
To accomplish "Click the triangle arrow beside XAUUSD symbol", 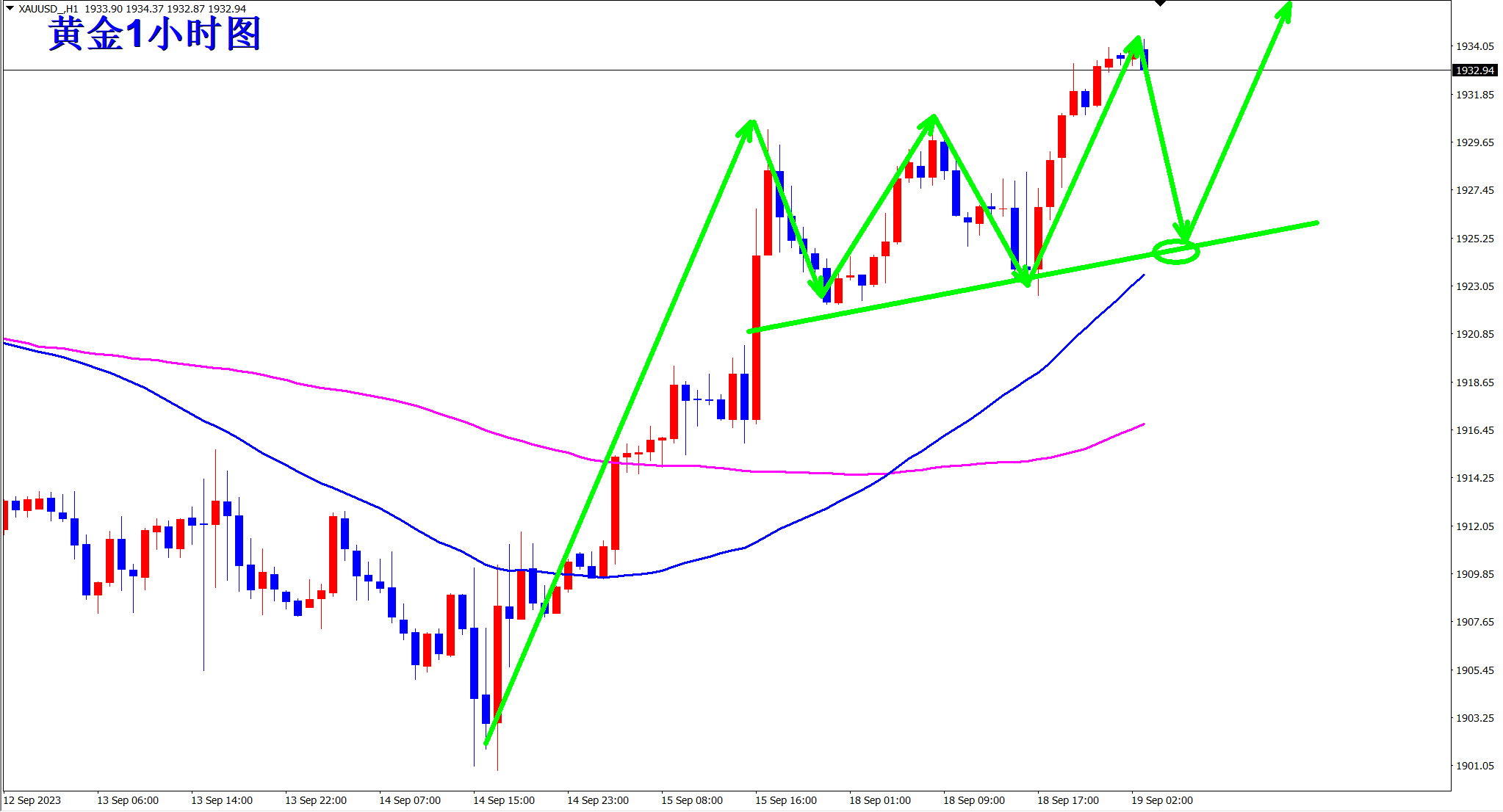I will [x=10, y=8].
